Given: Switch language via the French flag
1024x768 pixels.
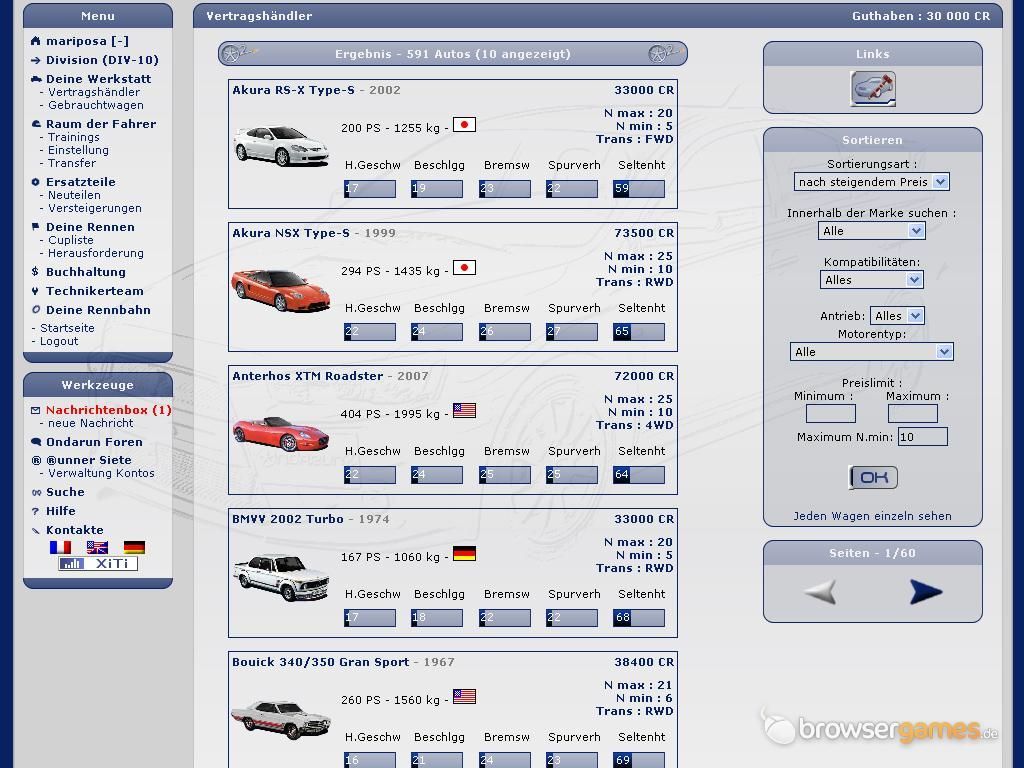Looking at the screenshot, I should coord(61,547).
